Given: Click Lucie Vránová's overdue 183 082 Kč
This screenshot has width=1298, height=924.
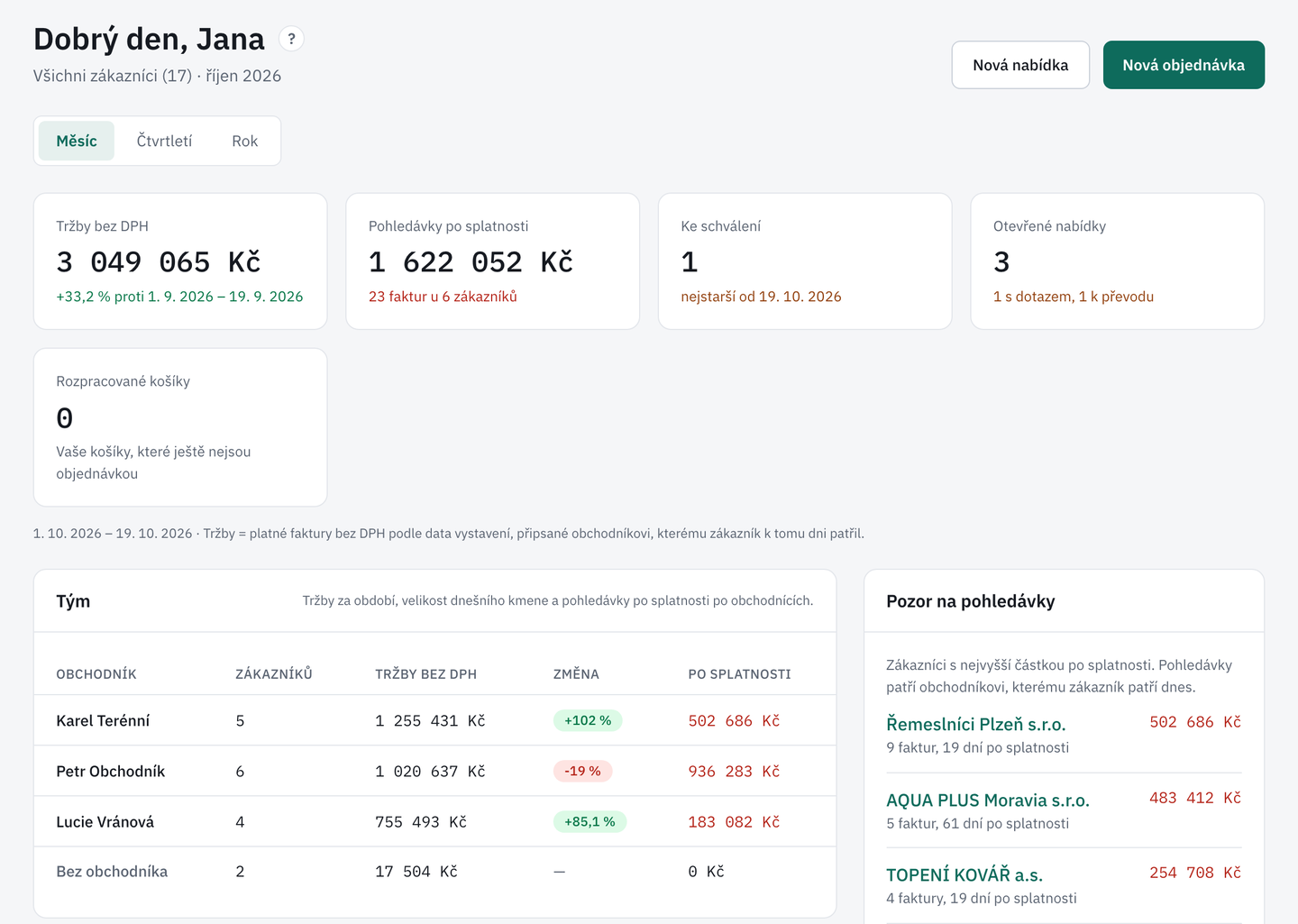Looking at the screenshot, I should [734, 821].
